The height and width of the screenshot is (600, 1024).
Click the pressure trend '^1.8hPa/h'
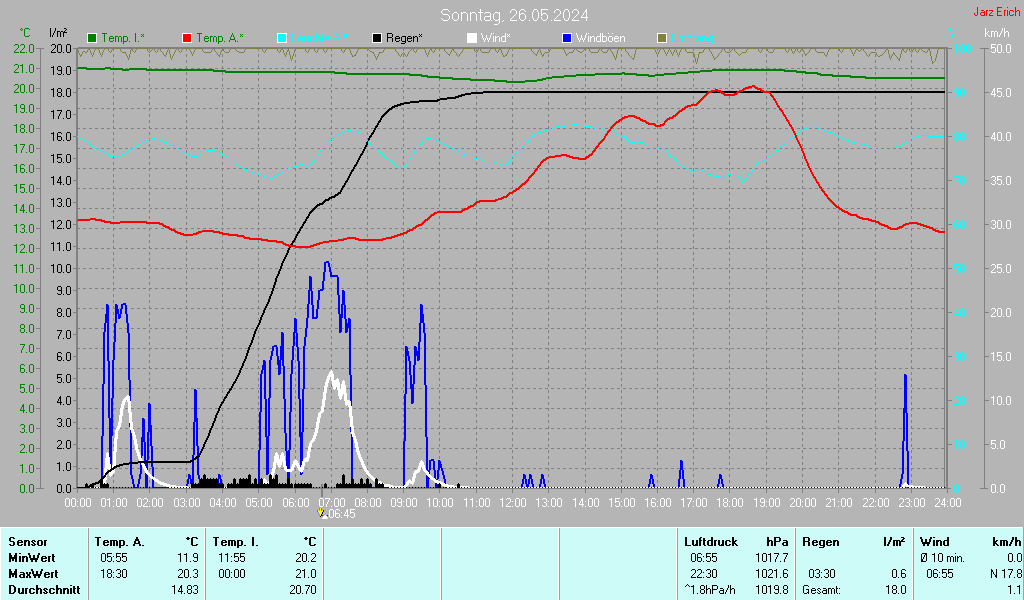[x=710, y=590]
